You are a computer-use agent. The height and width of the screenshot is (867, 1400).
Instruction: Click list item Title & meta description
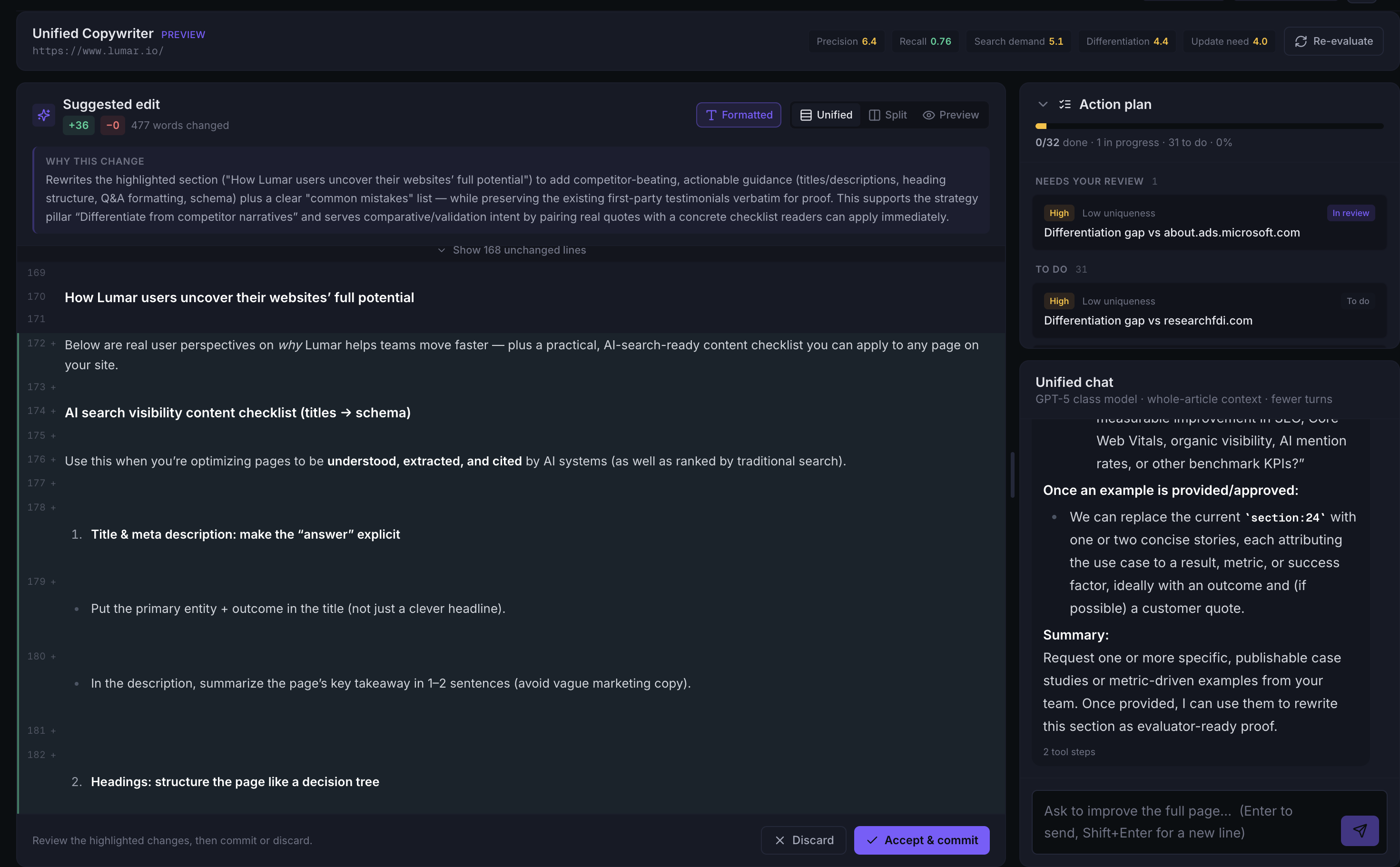point(246,534)
